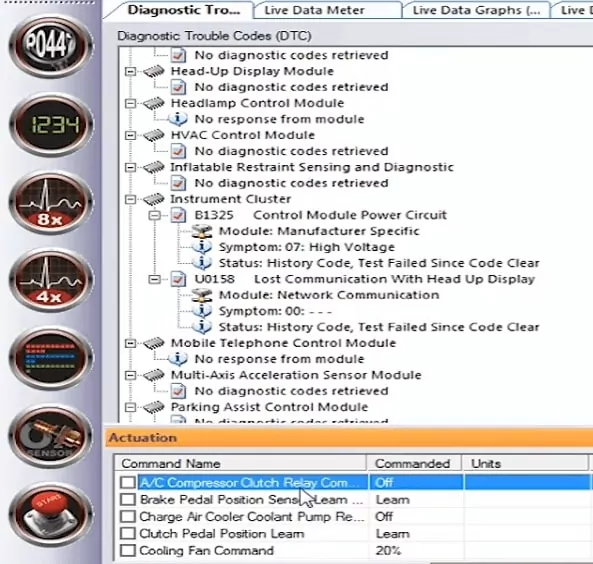Collapse the Multi-Axis Acceleration Sensor Module node
The width and height of the screenshot is (593, 564).
click(130, 375)
